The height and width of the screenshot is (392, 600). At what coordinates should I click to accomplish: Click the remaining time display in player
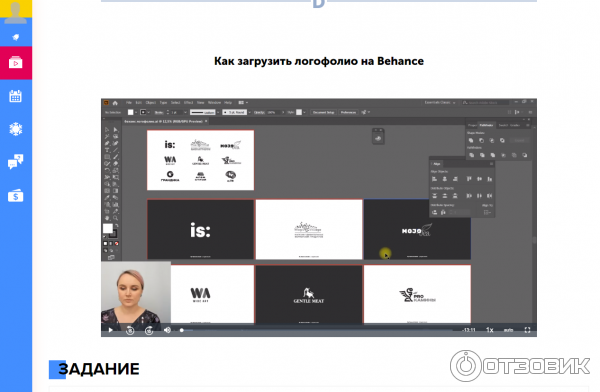pos(469,330)
